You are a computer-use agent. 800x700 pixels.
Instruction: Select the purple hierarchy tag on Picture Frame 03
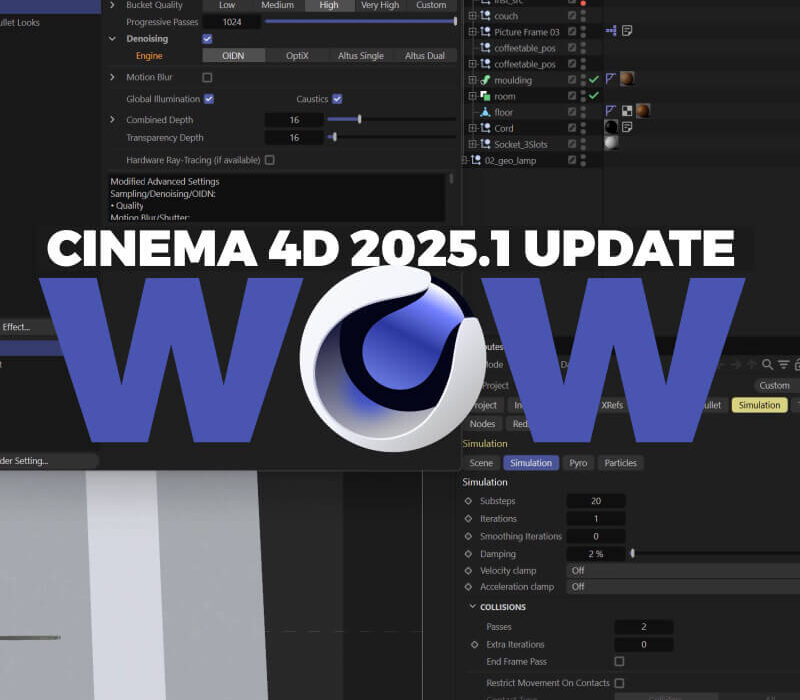coord(611,31)
